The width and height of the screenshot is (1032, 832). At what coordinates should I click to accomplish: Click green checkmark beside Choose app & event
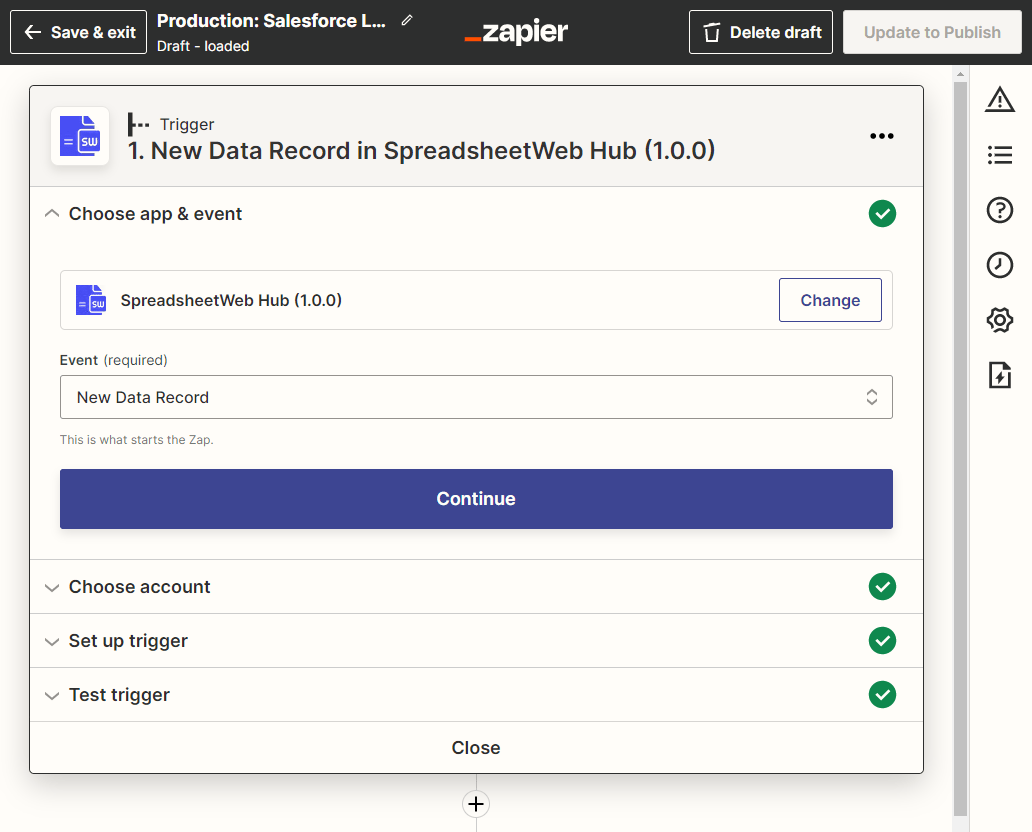pyautogui.click(x=882, y=213)
